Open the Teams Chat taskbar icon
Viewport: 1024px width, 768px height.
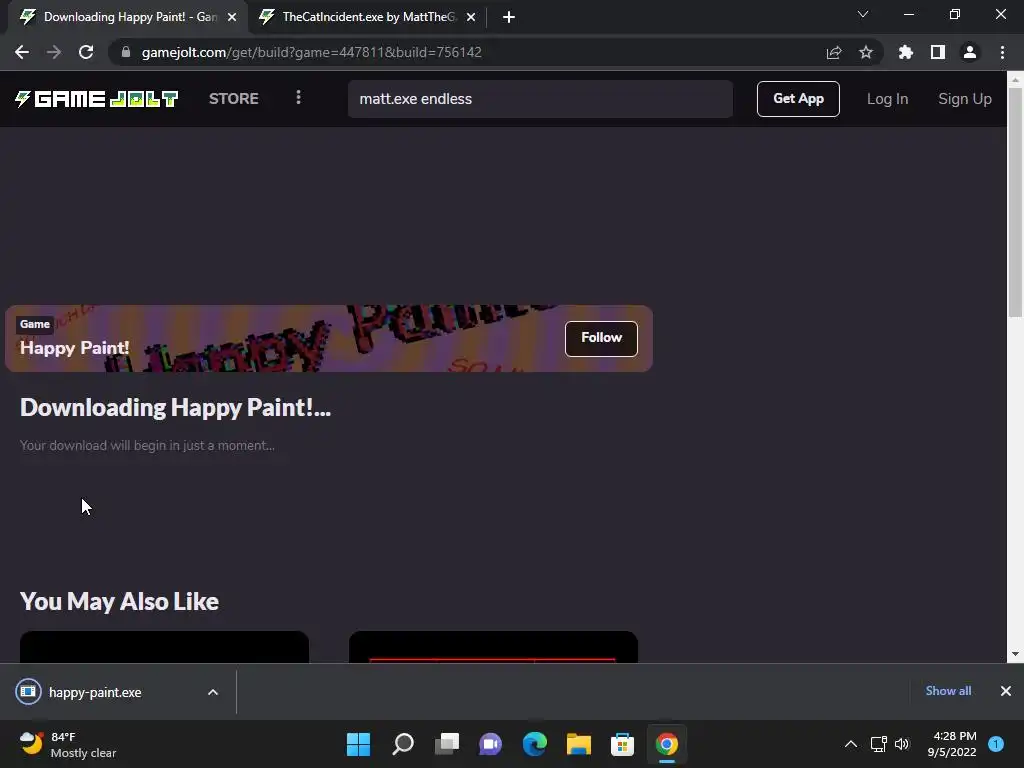(x=490, y=744)
